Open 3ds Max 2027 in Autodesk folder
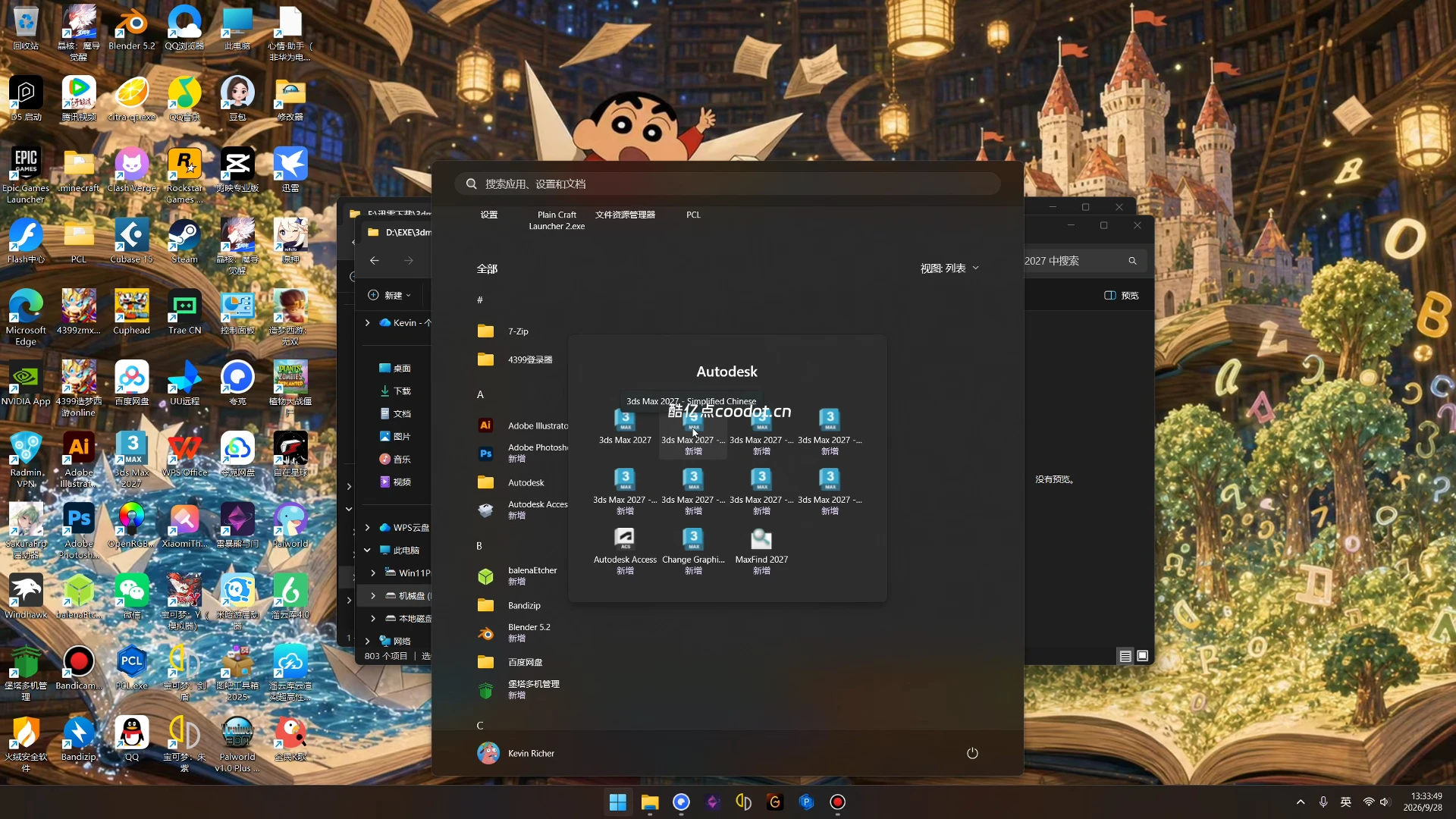Screen dimensions: 1456x819 (x=625, y=427)
